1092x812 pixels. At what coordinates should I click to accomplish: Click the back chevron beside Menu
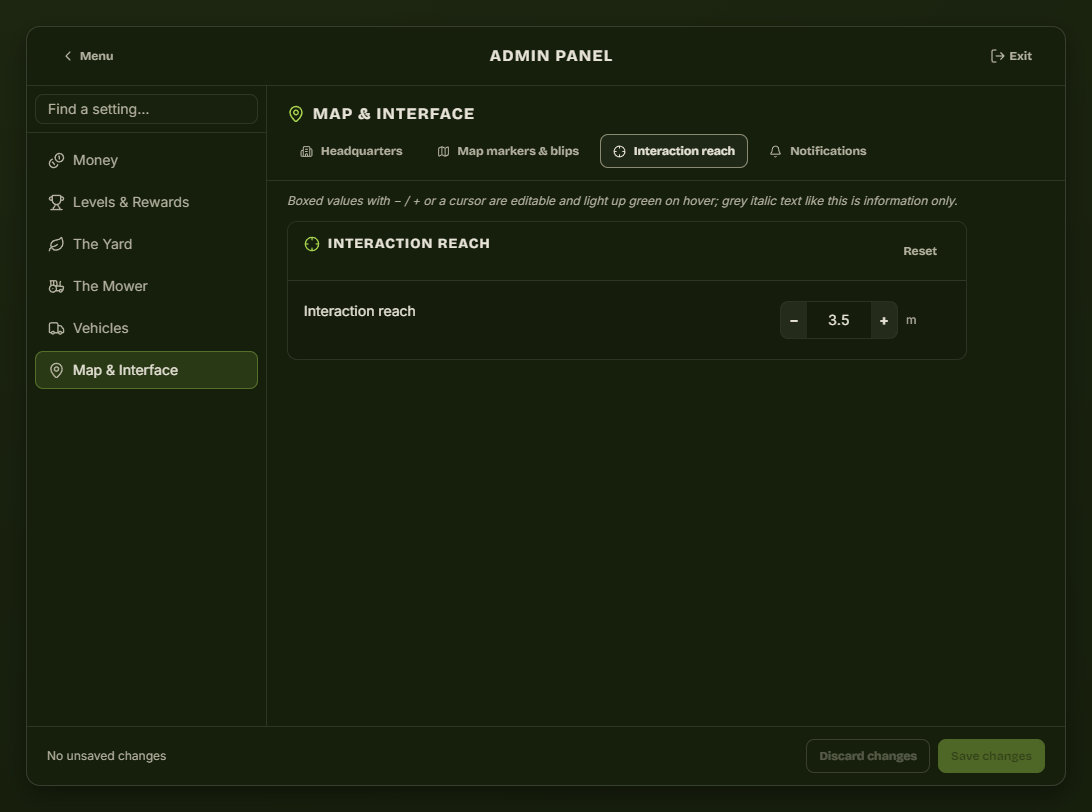pyautogui.click(x=68, y=56)
